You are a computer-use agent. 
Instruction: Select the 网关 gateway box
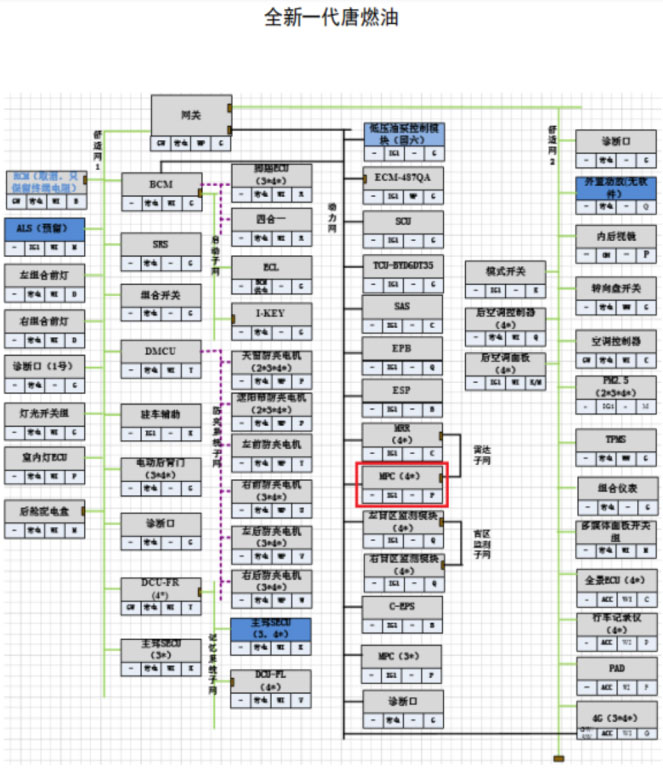191,123
